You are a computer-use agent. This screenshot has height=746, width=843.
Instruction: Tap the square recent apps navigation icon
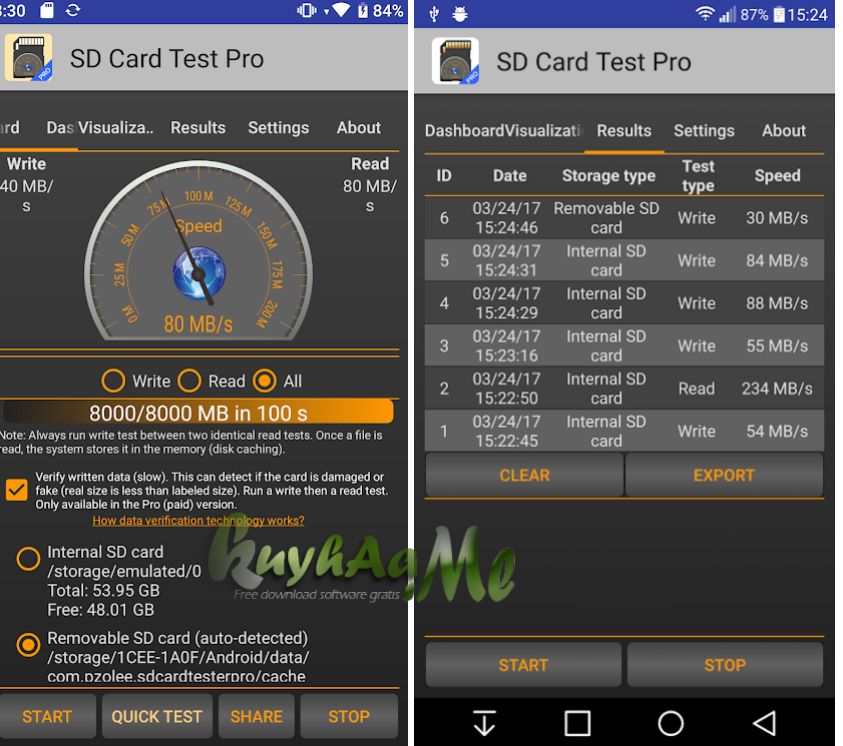577,723
